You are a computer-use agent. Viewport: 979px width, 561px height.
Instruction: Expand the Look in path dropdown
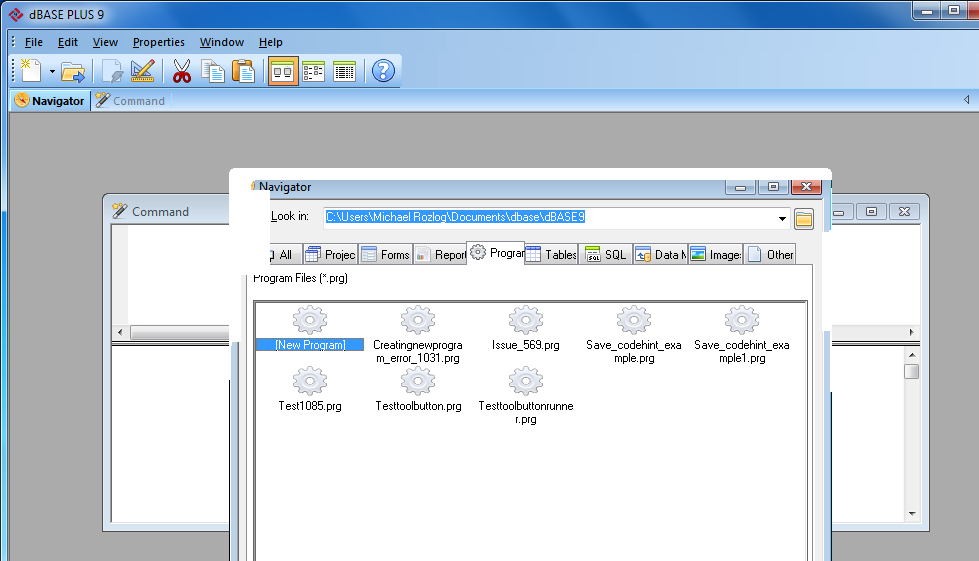(782, 218)
